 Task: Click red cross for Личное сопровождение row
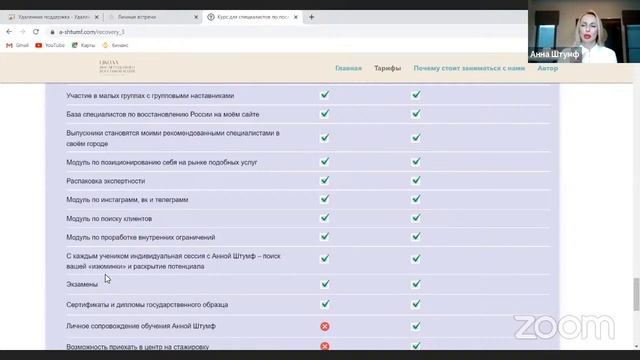point(325,326)
